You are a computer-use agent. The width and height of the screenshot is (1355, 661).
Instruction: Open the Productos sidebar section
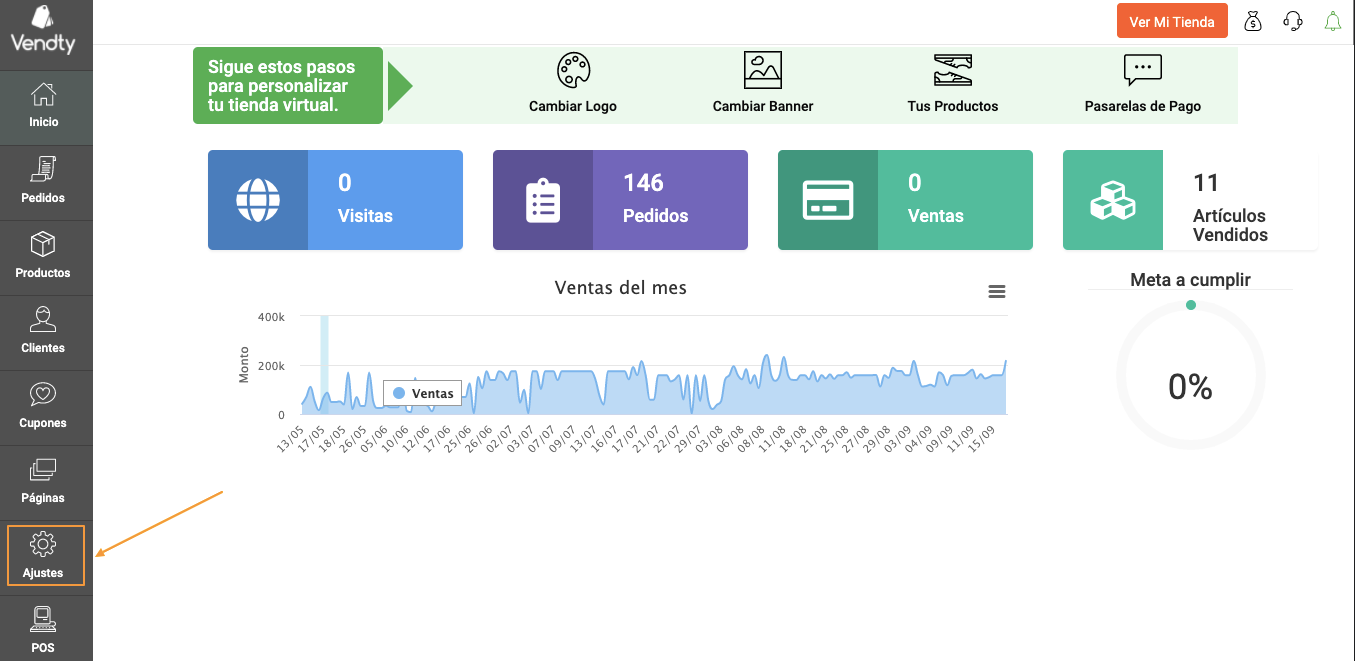[46, 258]
